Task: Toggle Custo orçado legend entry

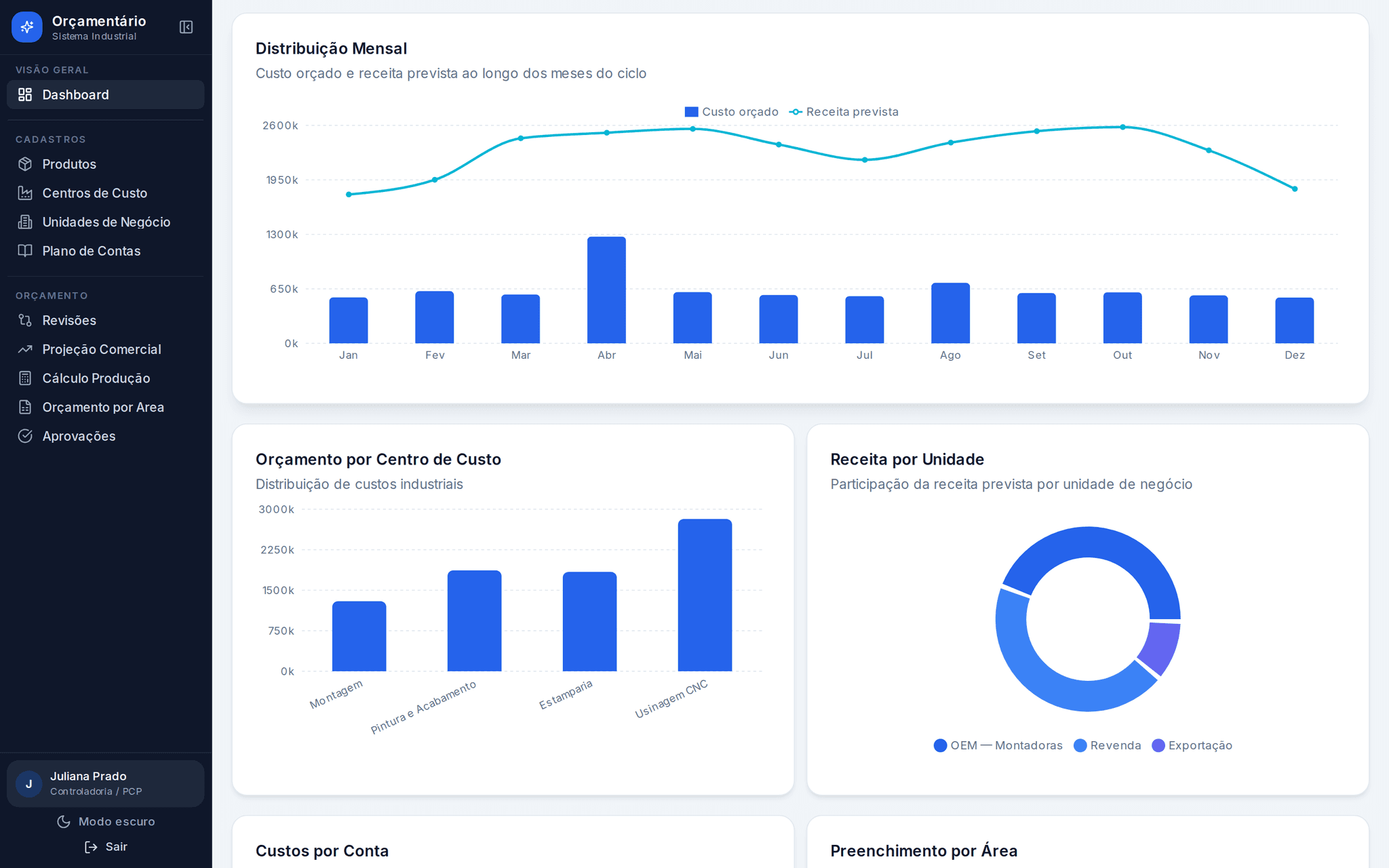Action: [731, 112]
